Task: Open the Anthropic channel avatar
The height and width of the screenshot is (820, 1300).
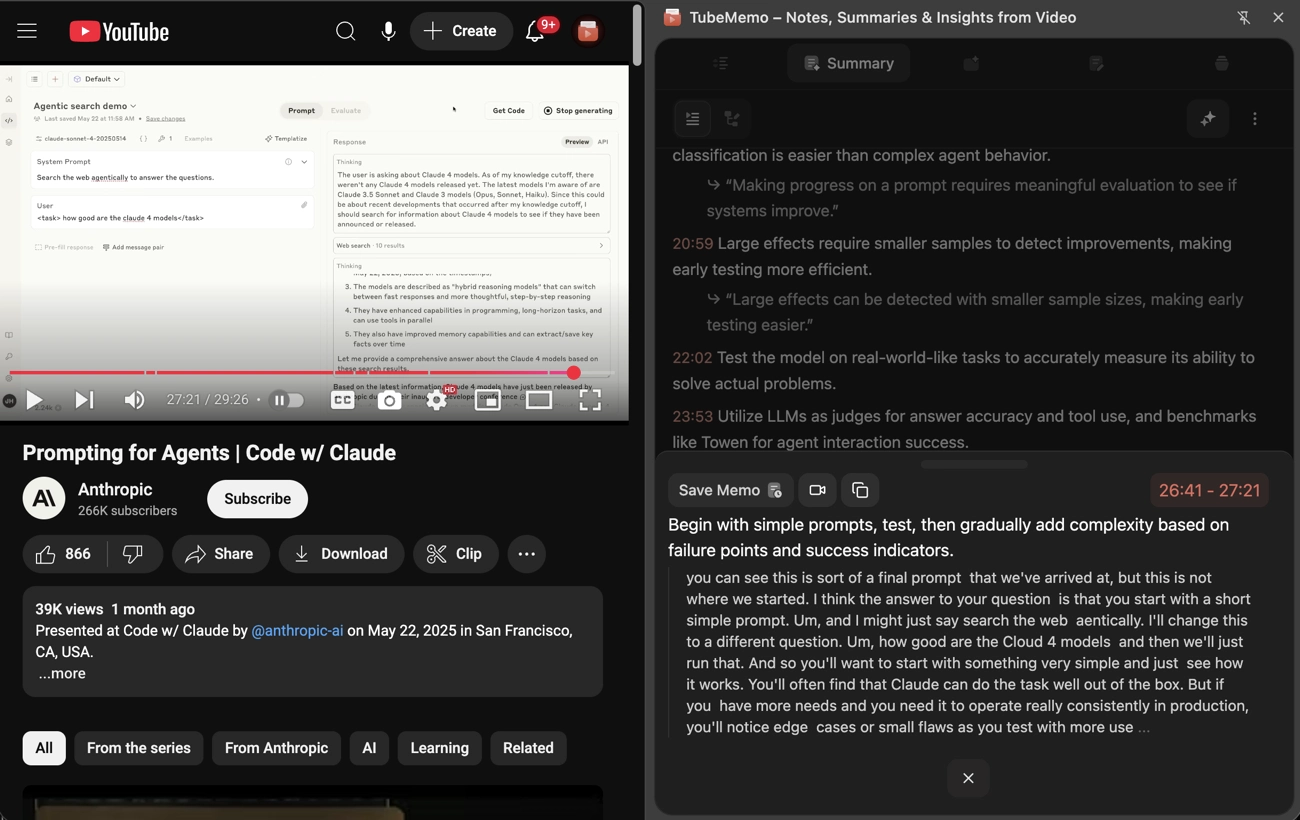Action: pyautogui.click(x=44, y=498)
